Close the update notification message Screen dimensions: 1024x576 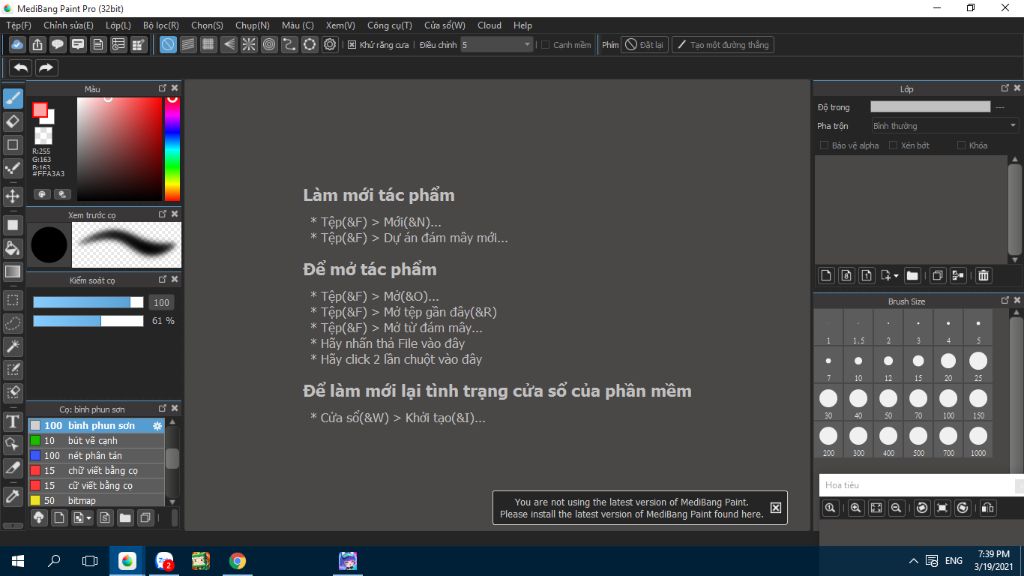[775, 508]
